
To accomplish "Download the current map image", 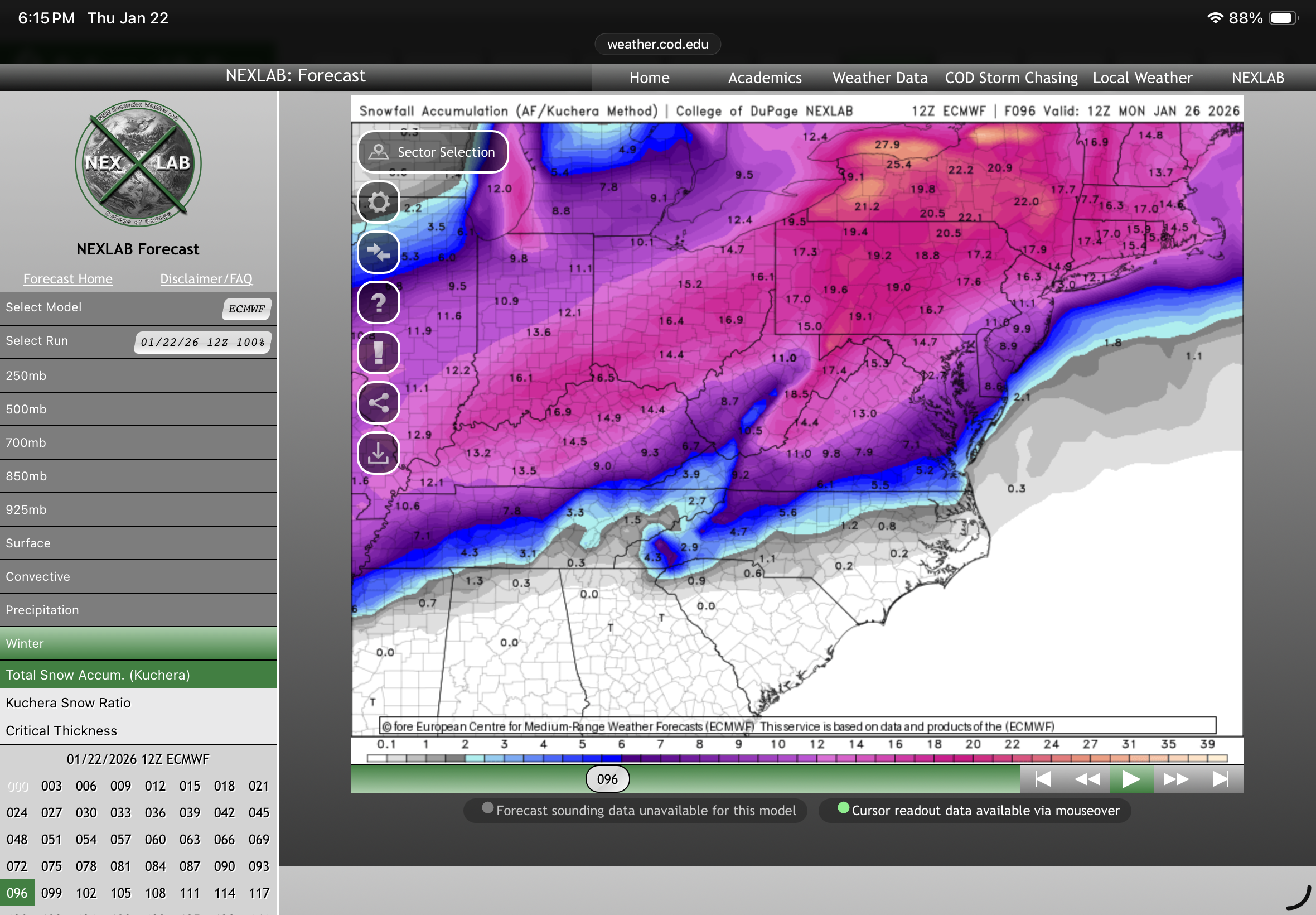I will [378, 453].
